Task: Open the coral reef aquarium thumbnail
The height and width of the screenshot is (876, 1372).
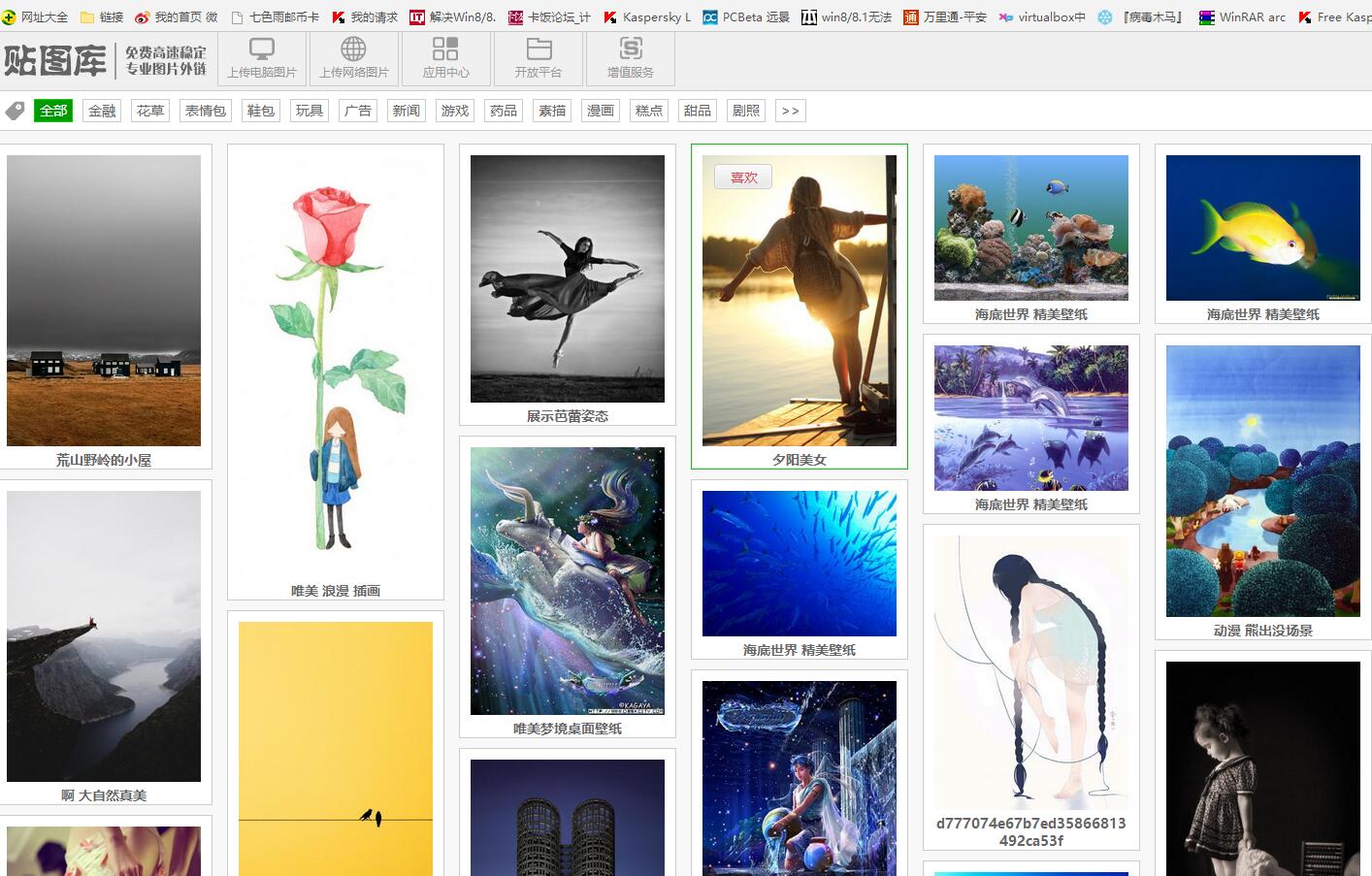Action: pyautogui.click(x=1031, y=228)
